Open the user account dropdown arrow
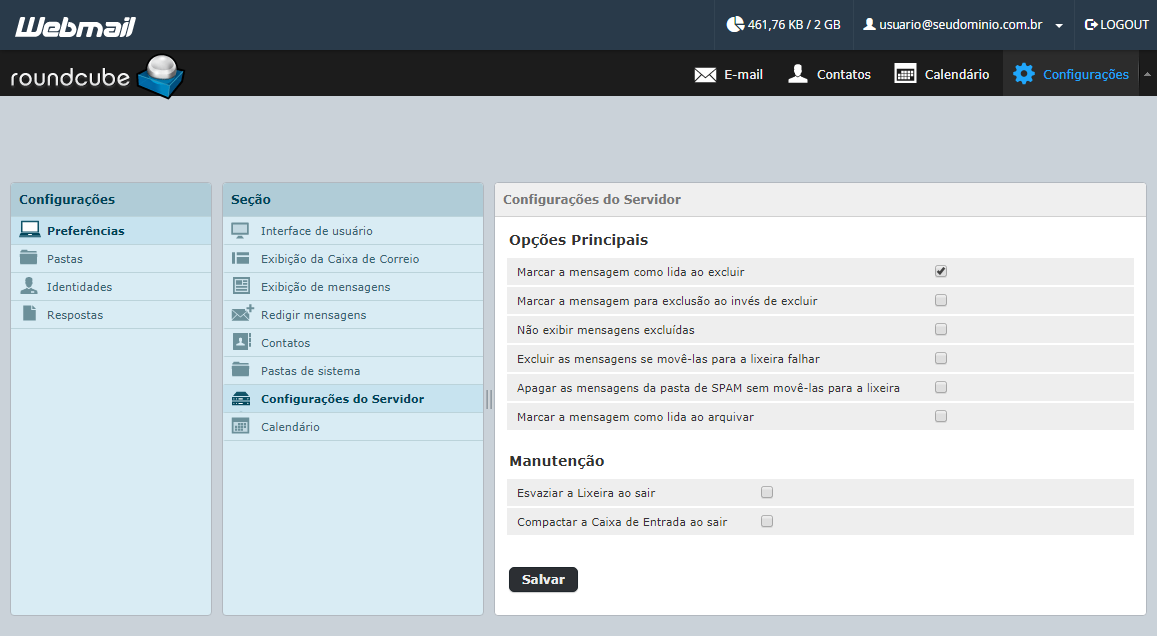 click(1059, 26)
